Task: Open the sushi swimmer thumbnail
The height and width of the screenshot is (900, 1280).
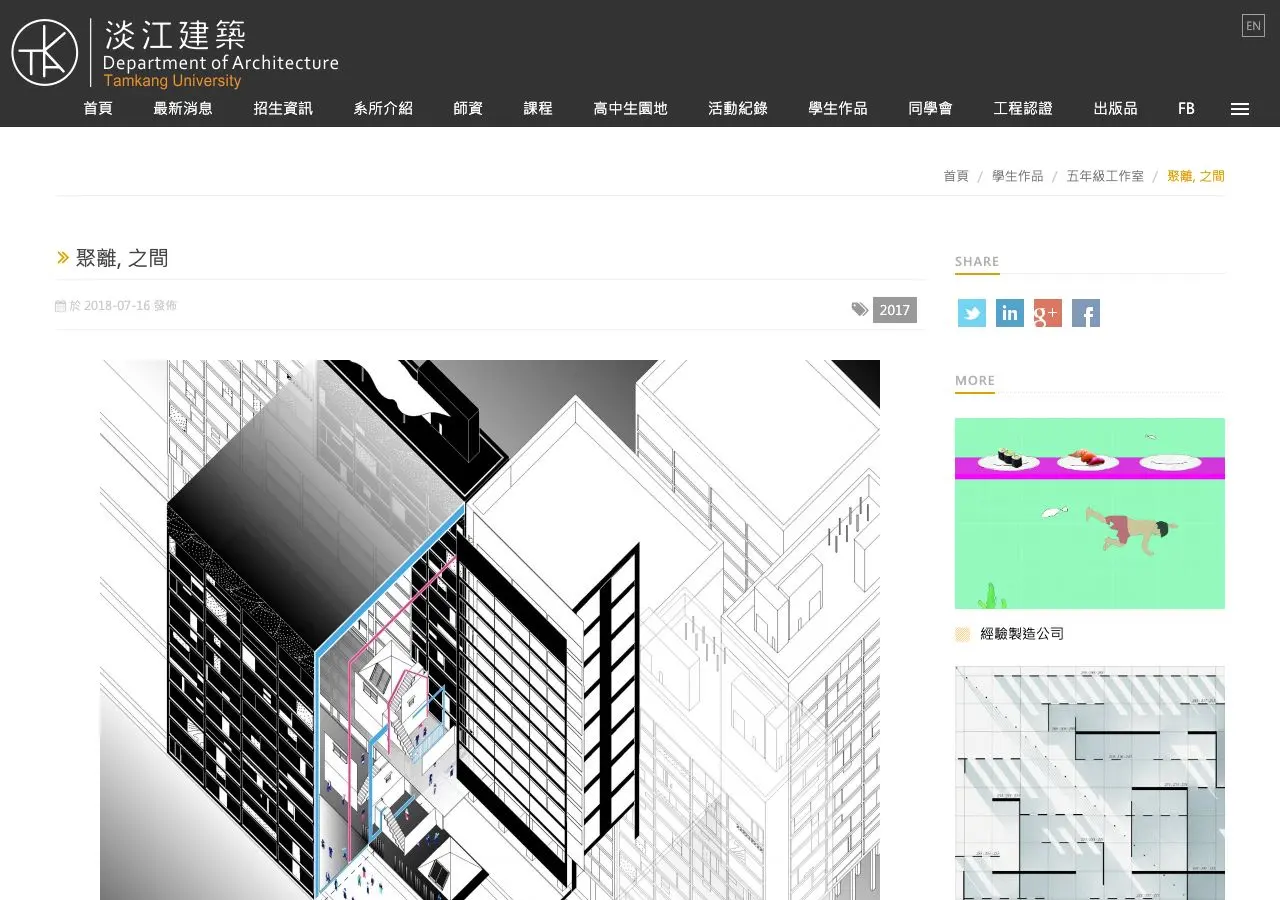Action: click(1090, 513)
